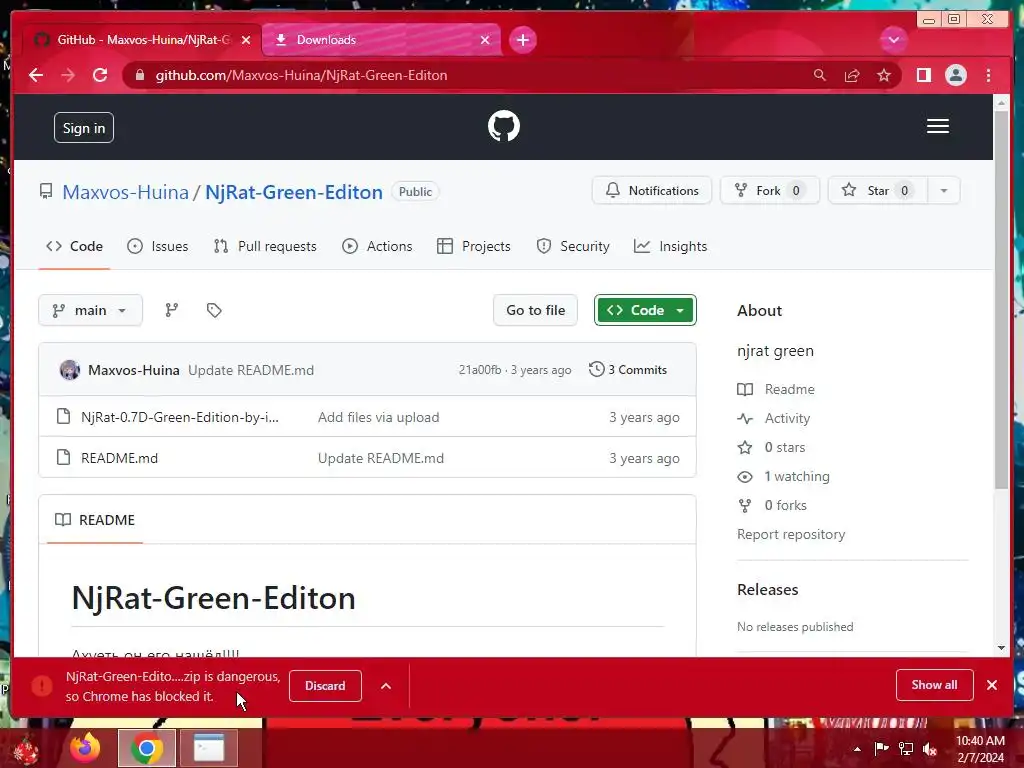Viewport: 1024px width, 768px height.
Task: Open the Pull requests tab
Action: [265, 246]
